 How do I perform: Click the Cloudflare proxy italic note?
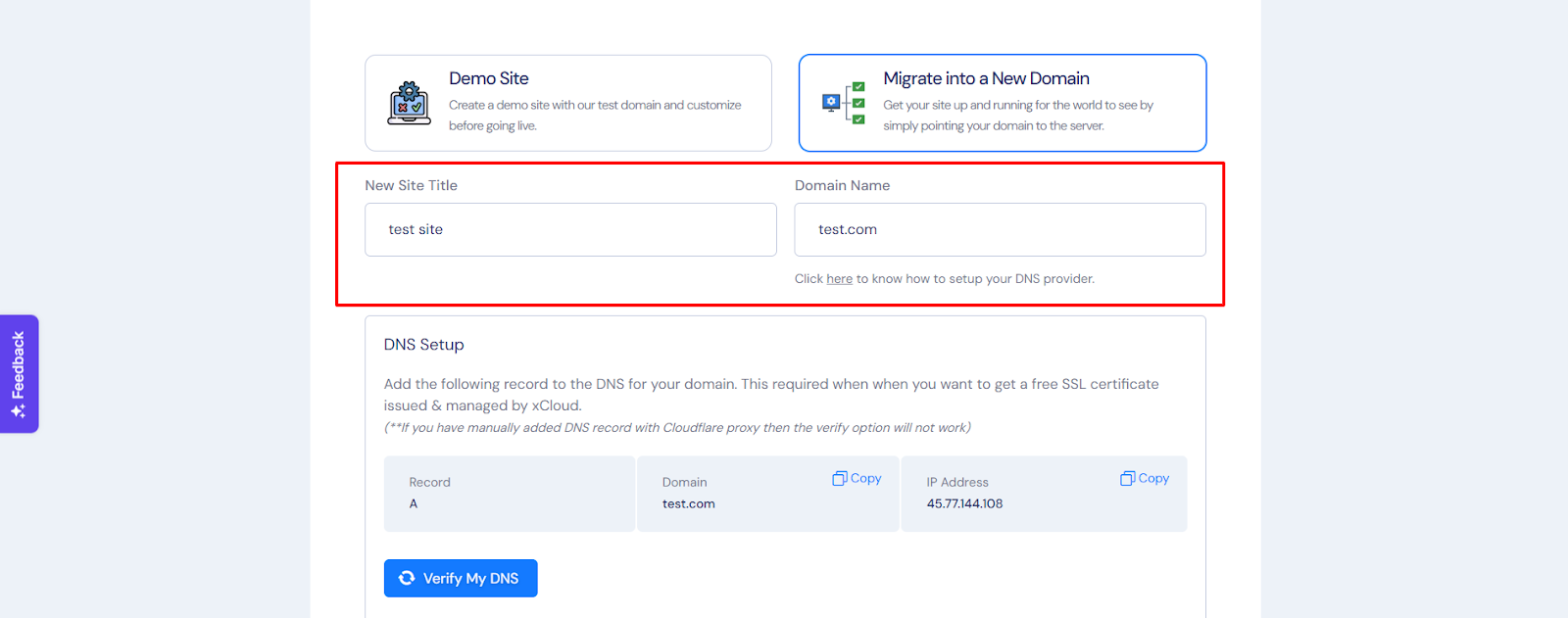677,428
